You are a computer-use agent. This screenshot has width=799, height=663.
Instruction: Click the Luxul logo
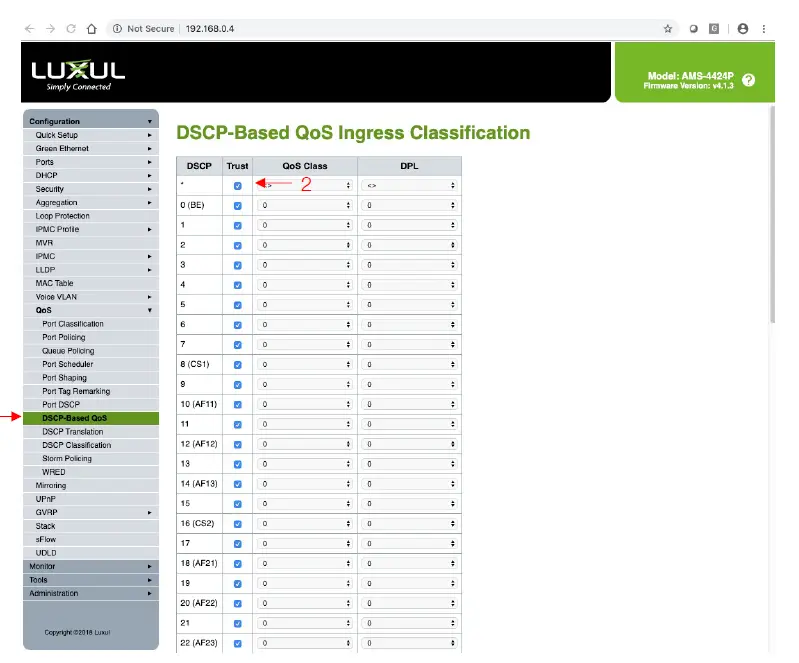(x=78, y=75)
